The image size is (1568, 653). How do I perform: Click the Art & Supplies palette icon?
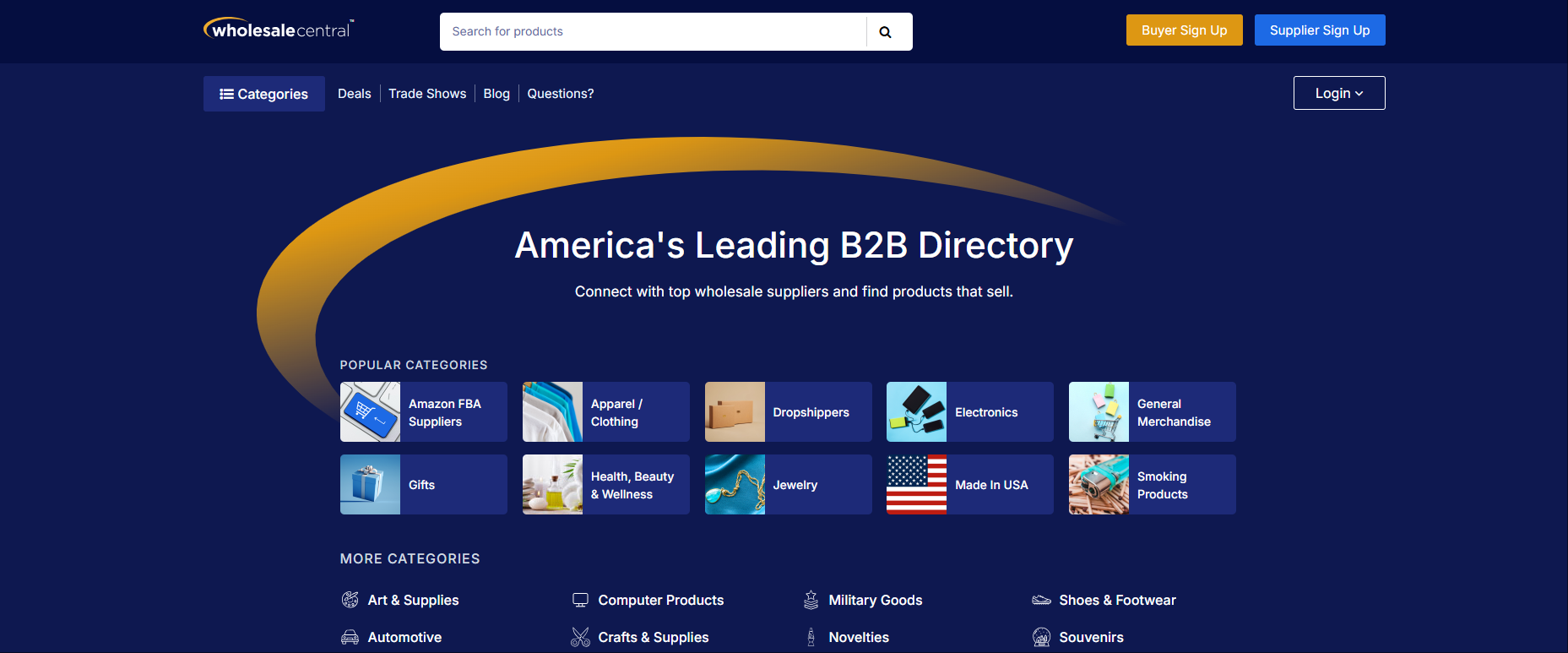point(350,600)
